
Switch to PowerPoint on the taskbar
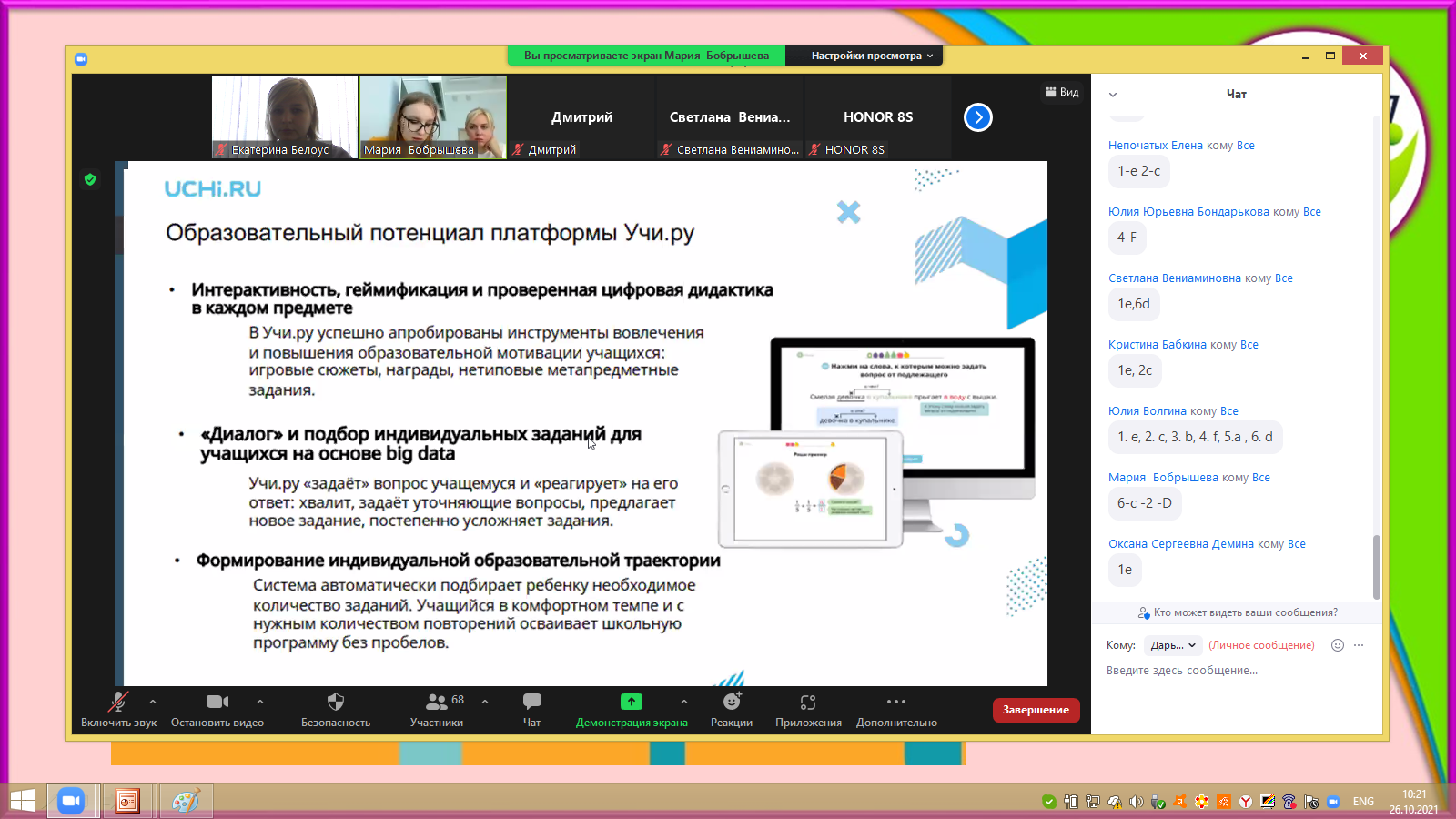click(x=127, y=801)
